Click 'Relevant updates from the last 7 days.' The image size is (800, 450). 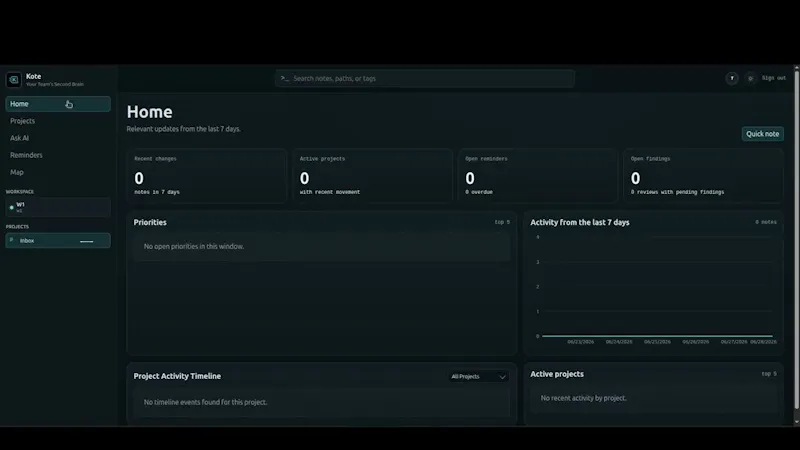184,129
